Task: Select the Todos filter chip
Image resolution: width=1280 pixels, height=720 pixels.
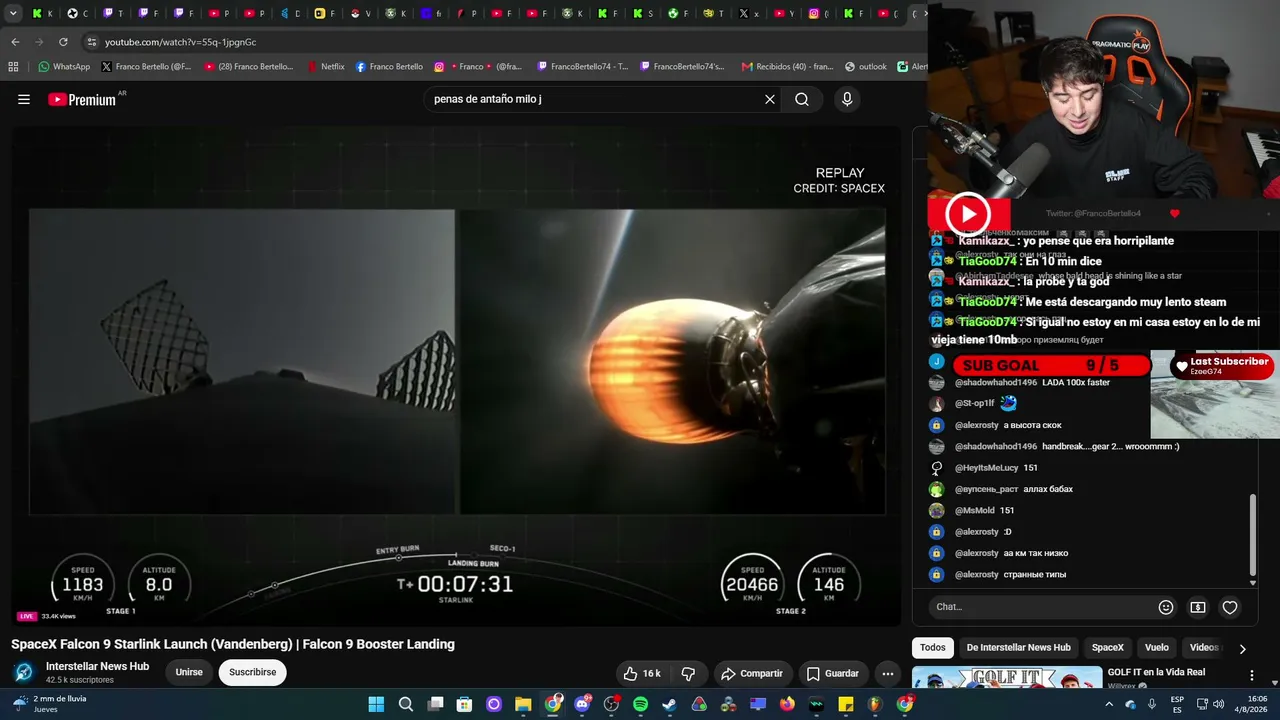Action: (933, 647)
